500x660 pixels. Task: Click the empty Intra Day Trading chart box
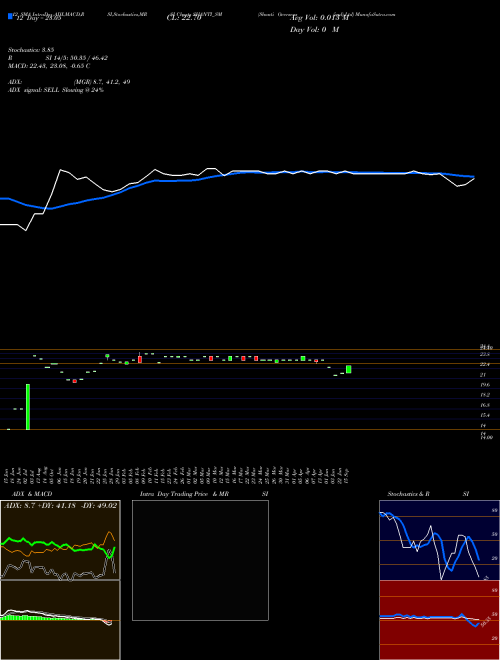200,560
